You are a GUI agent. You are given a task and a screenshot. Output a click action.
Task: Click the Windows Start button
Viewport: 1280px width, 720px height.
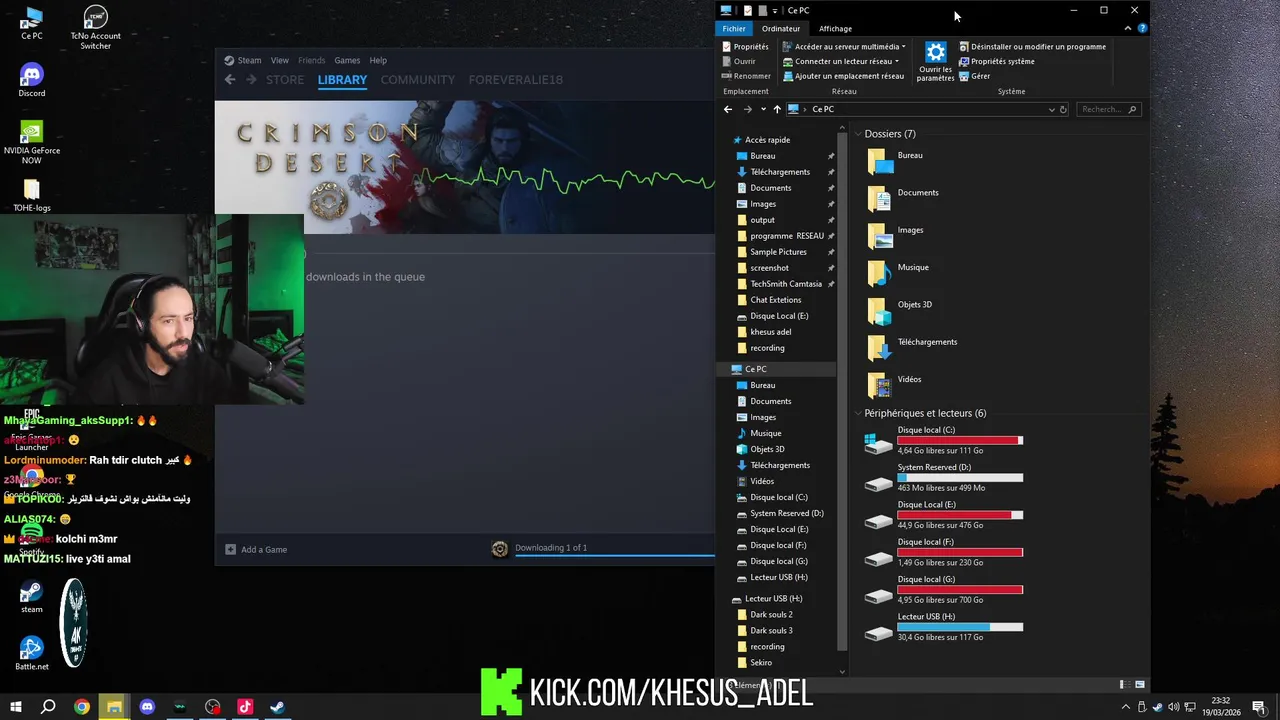(x=15, y=707)
